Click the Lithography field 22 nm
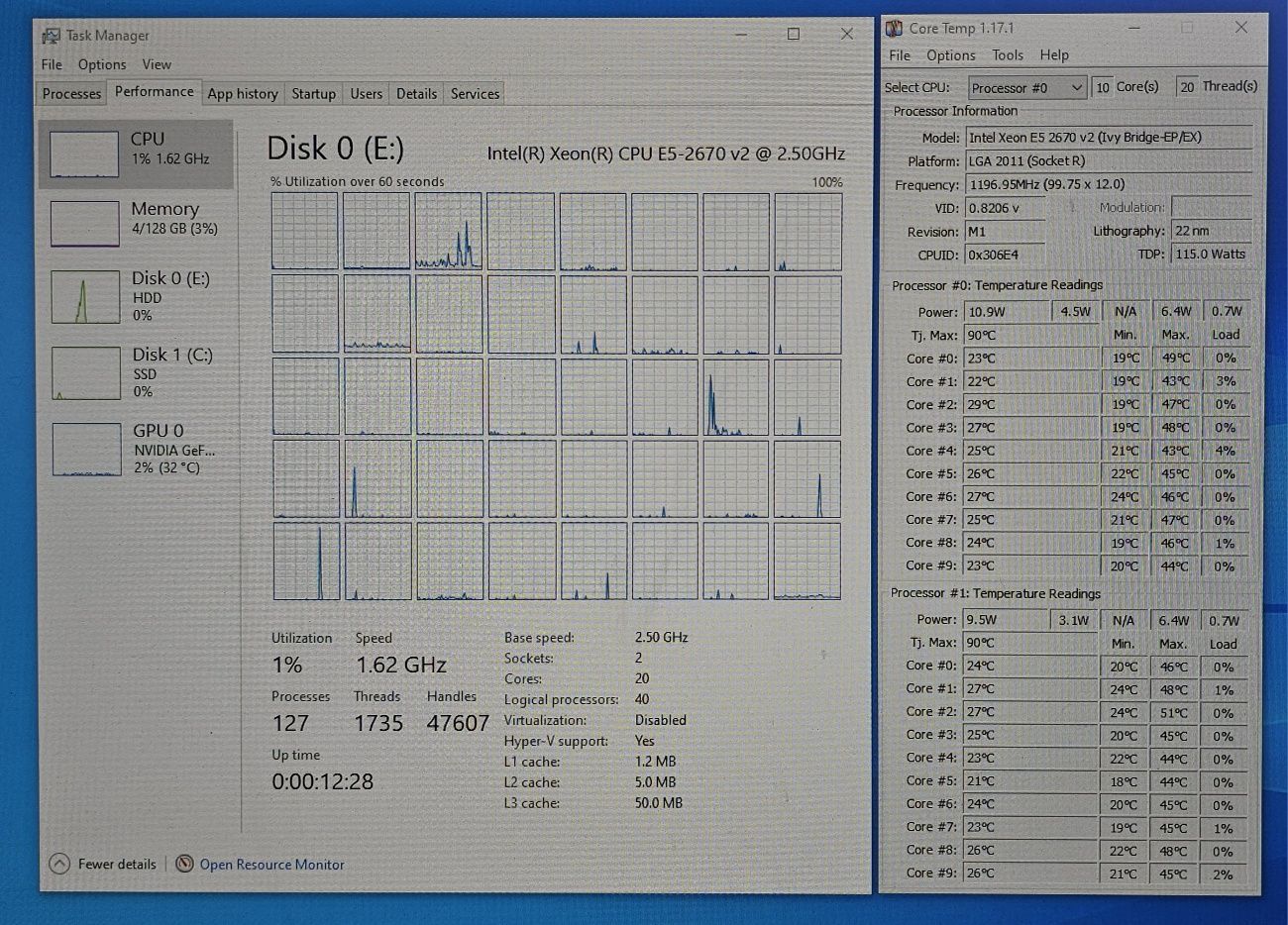1288x925 pixels. [x=1211, y=231]
